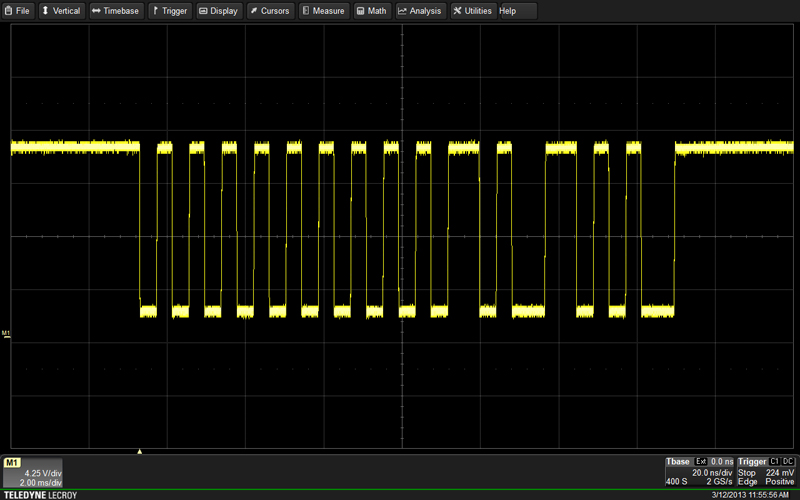Open the Math functions menu

[x=371, y=11]
